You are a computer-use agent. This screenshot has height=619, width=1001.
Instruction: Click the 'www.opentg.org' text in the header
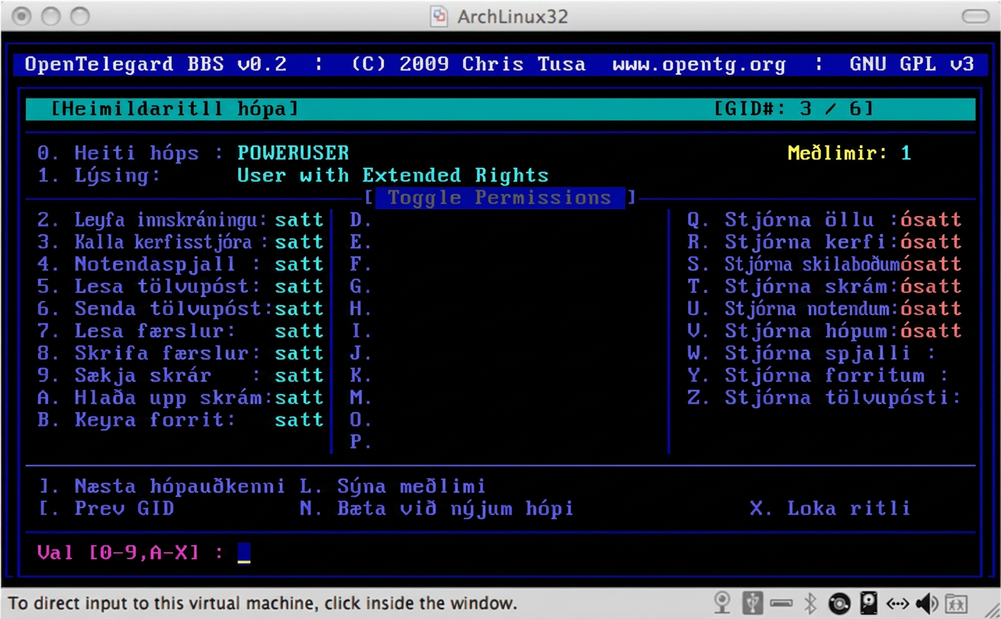699,64
